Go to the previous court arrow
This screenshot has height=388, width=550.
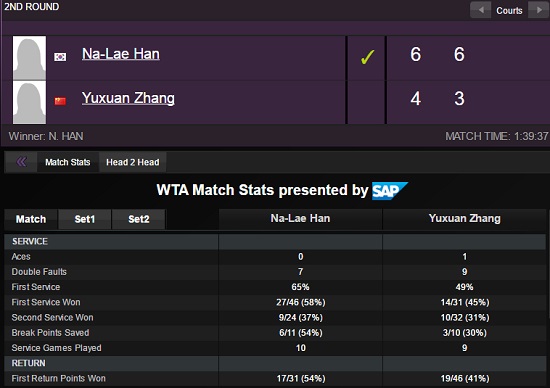point(480,10)
